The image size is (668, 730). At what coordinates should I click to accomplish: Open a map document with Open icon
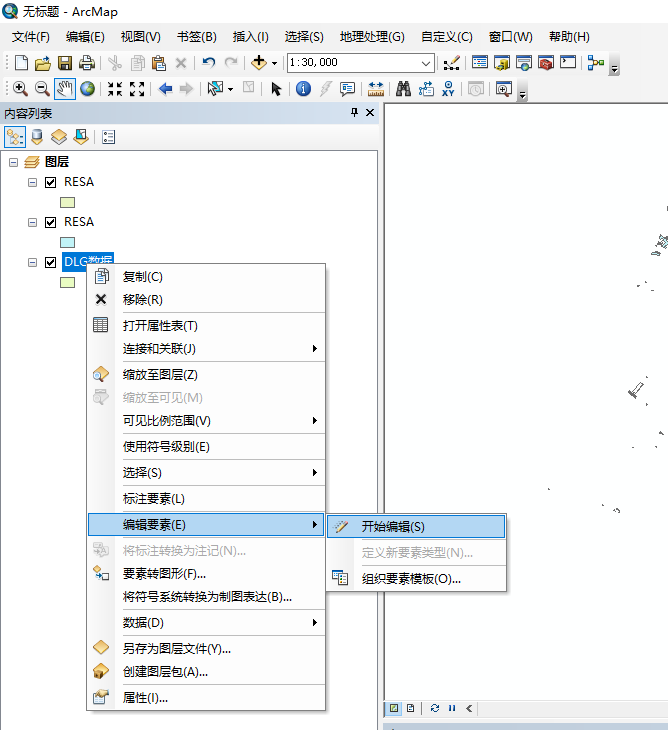click(43, 62)
